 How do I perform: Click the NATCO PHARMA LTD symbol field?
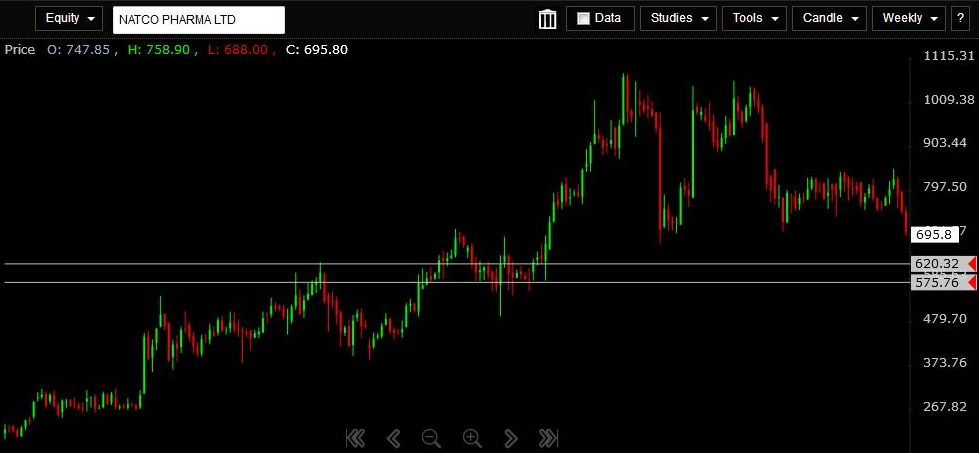click(198, 19)
